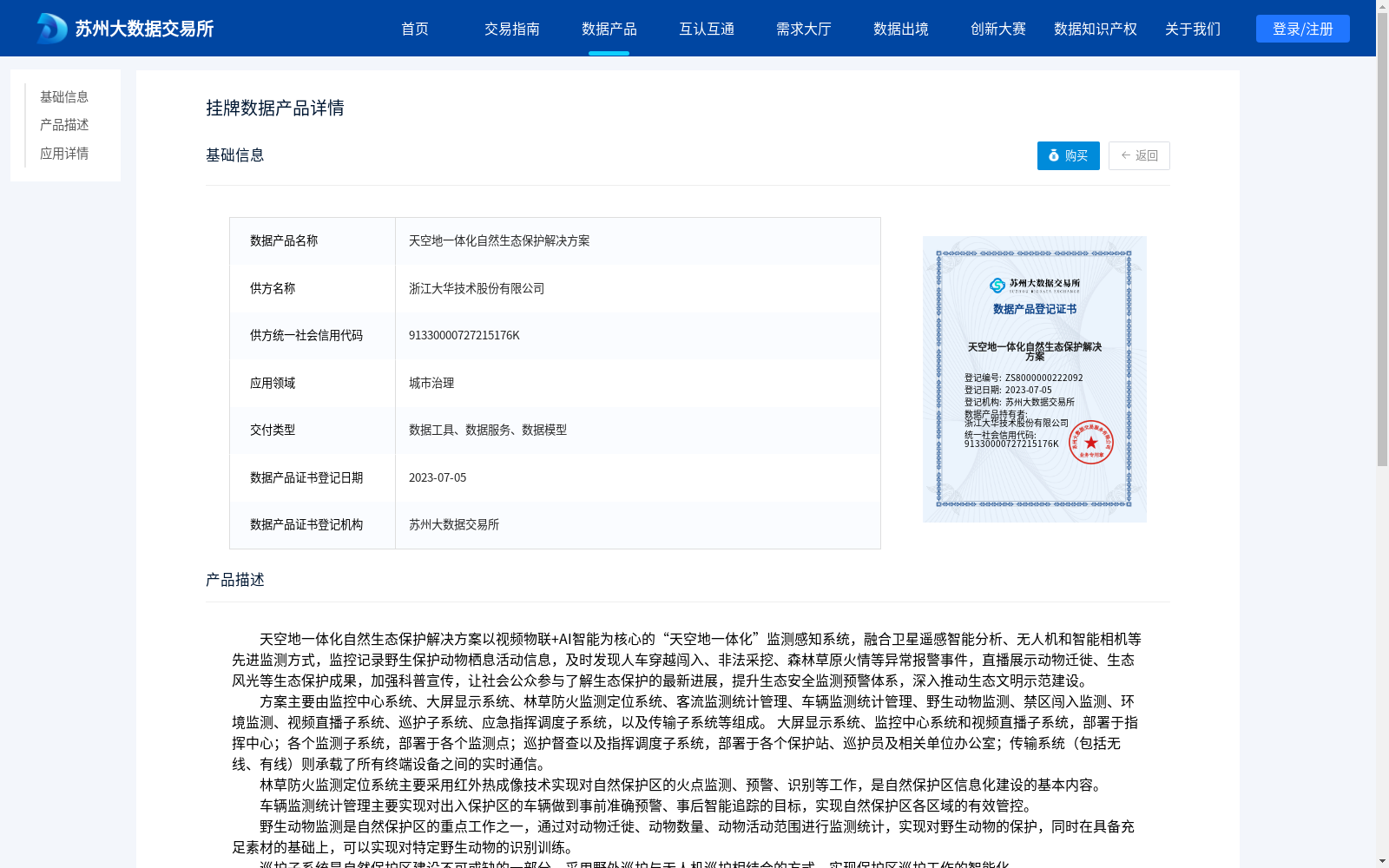The image size is (1389, 868).
Task: Select the 城市治理 value cell
Action: [x=638, y=383]
